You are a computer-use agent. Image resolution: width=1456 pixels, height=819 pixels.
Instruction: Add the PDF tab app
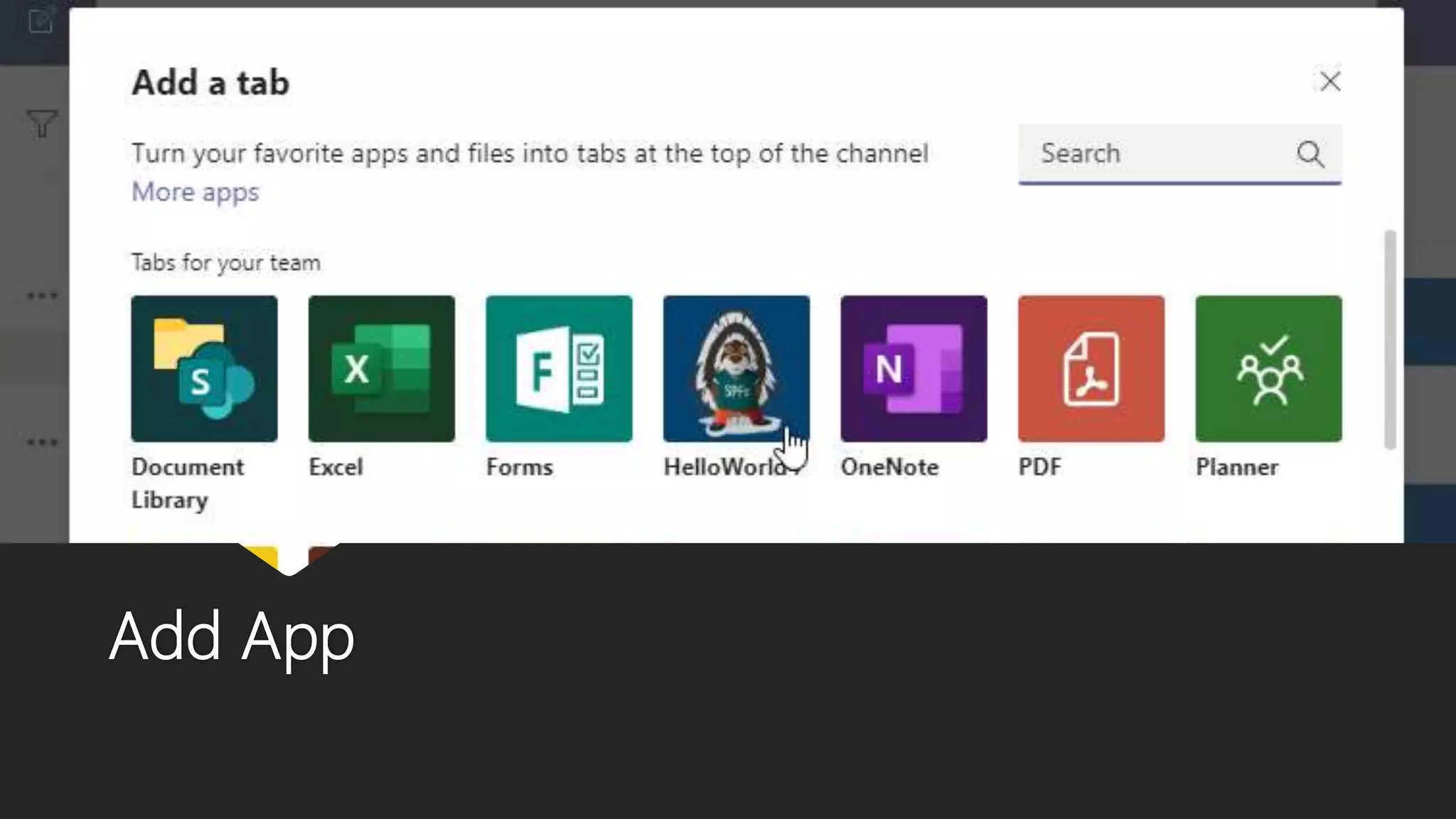[x=1091, y=369]
